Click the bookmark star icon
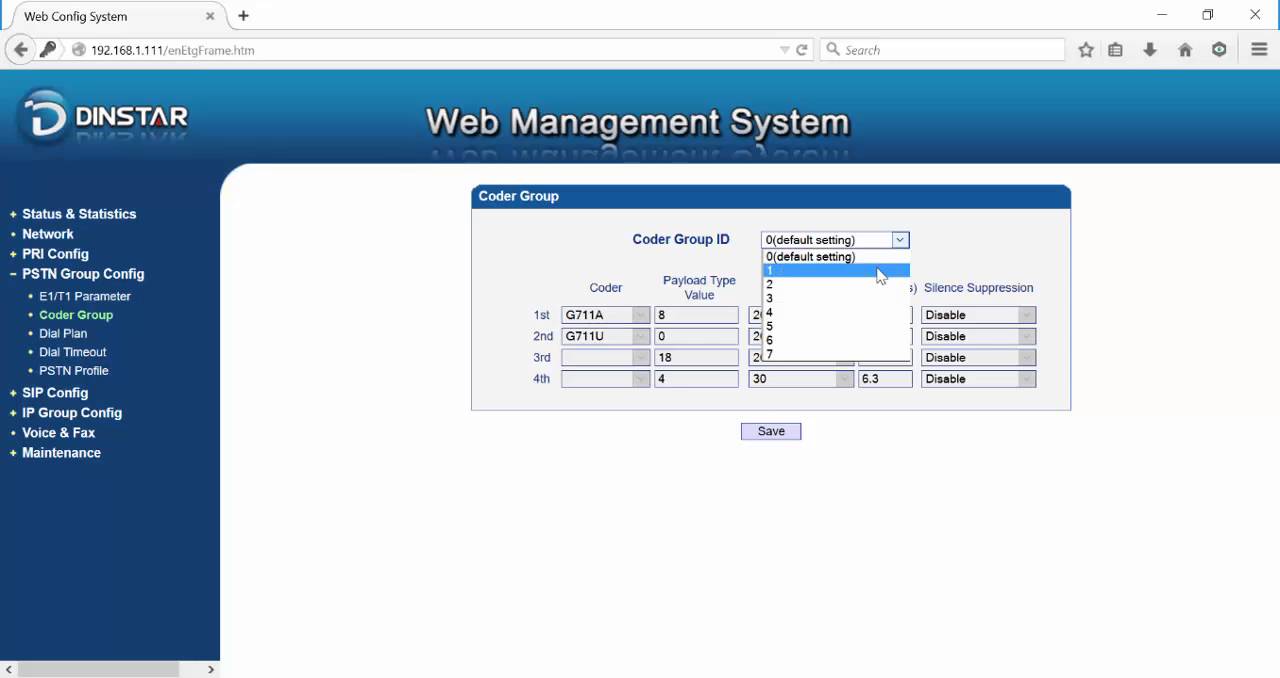Screen dimensions: 1280x678 (x=1086, y=50)
